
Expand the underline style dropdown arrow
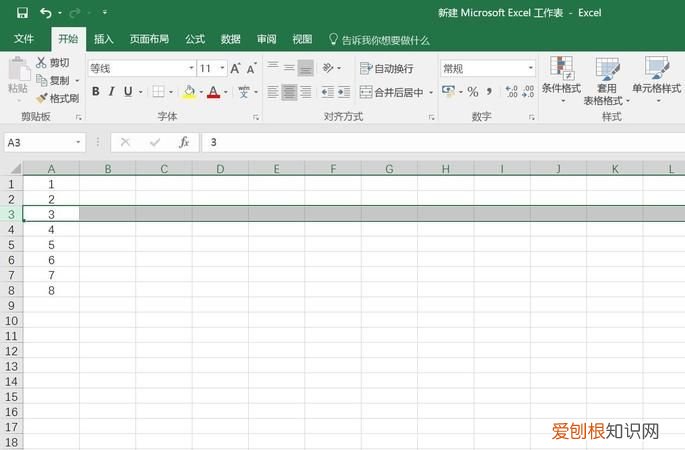tap(141, 92)
